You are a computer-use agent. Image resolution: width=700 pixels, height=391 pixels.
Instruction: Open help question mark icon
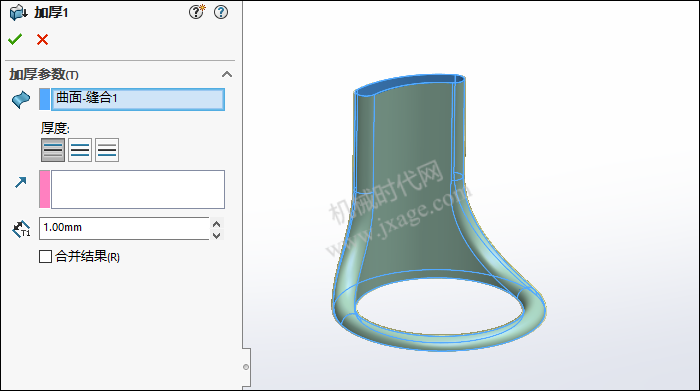point(221,12)
